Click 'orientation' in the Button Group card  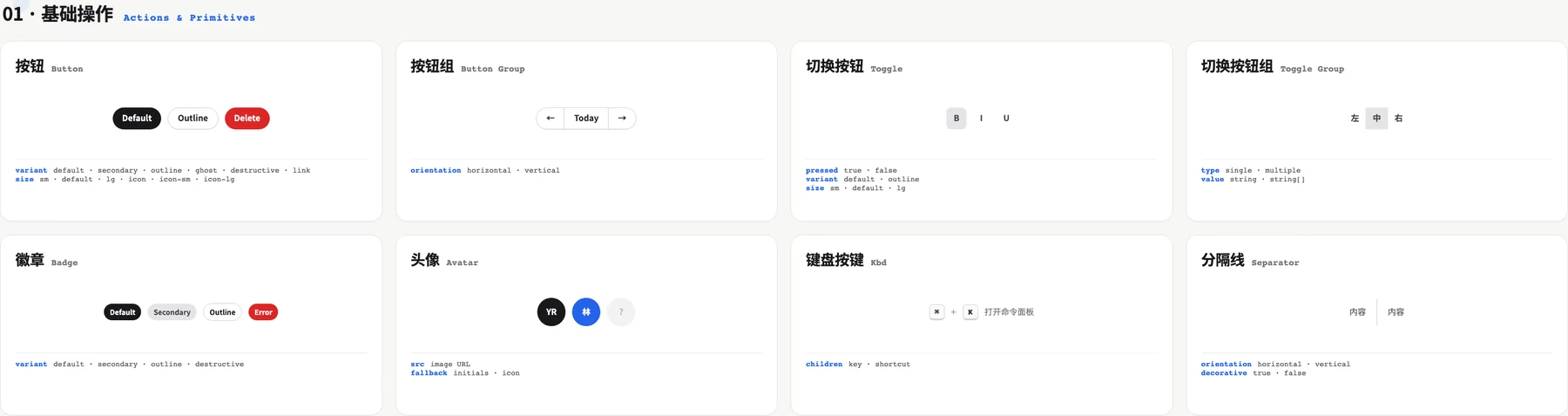[436, 171]
